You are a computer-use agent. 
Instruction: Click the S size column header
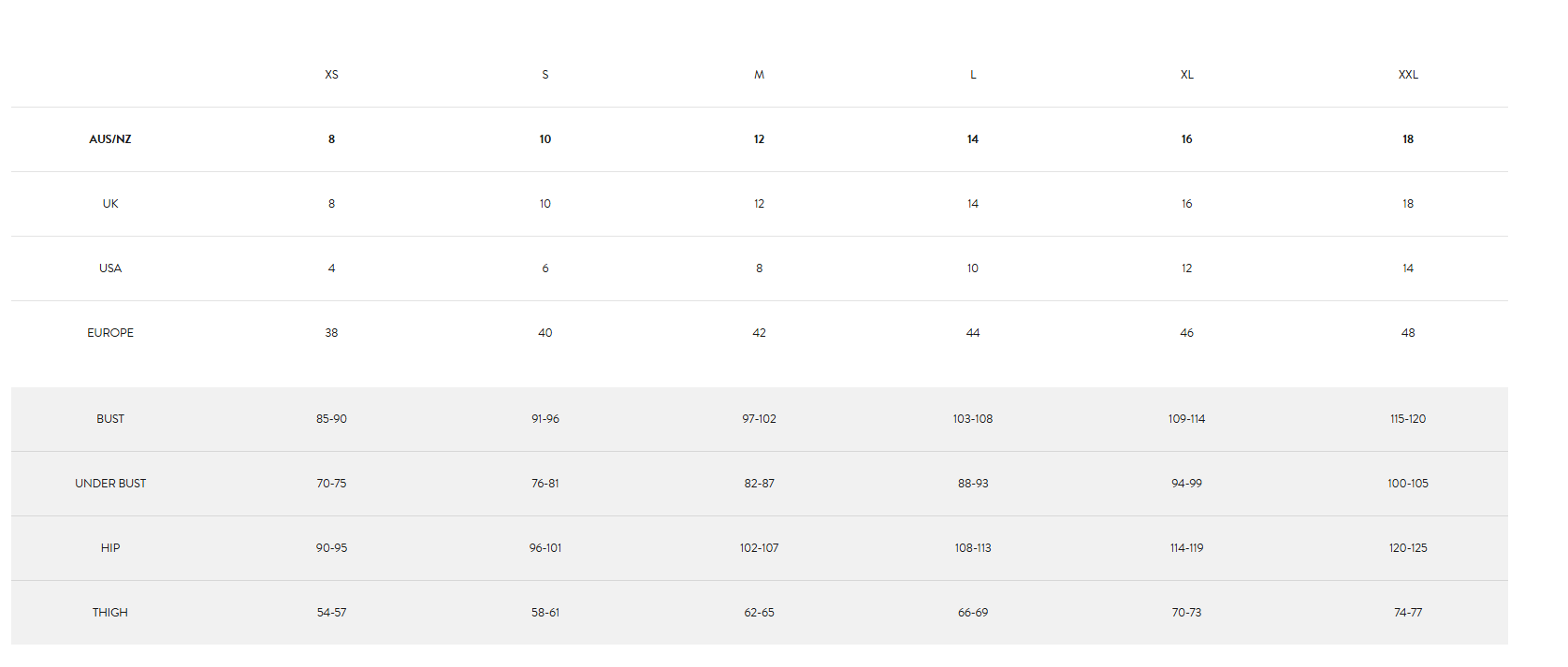[x=545, y=75]
